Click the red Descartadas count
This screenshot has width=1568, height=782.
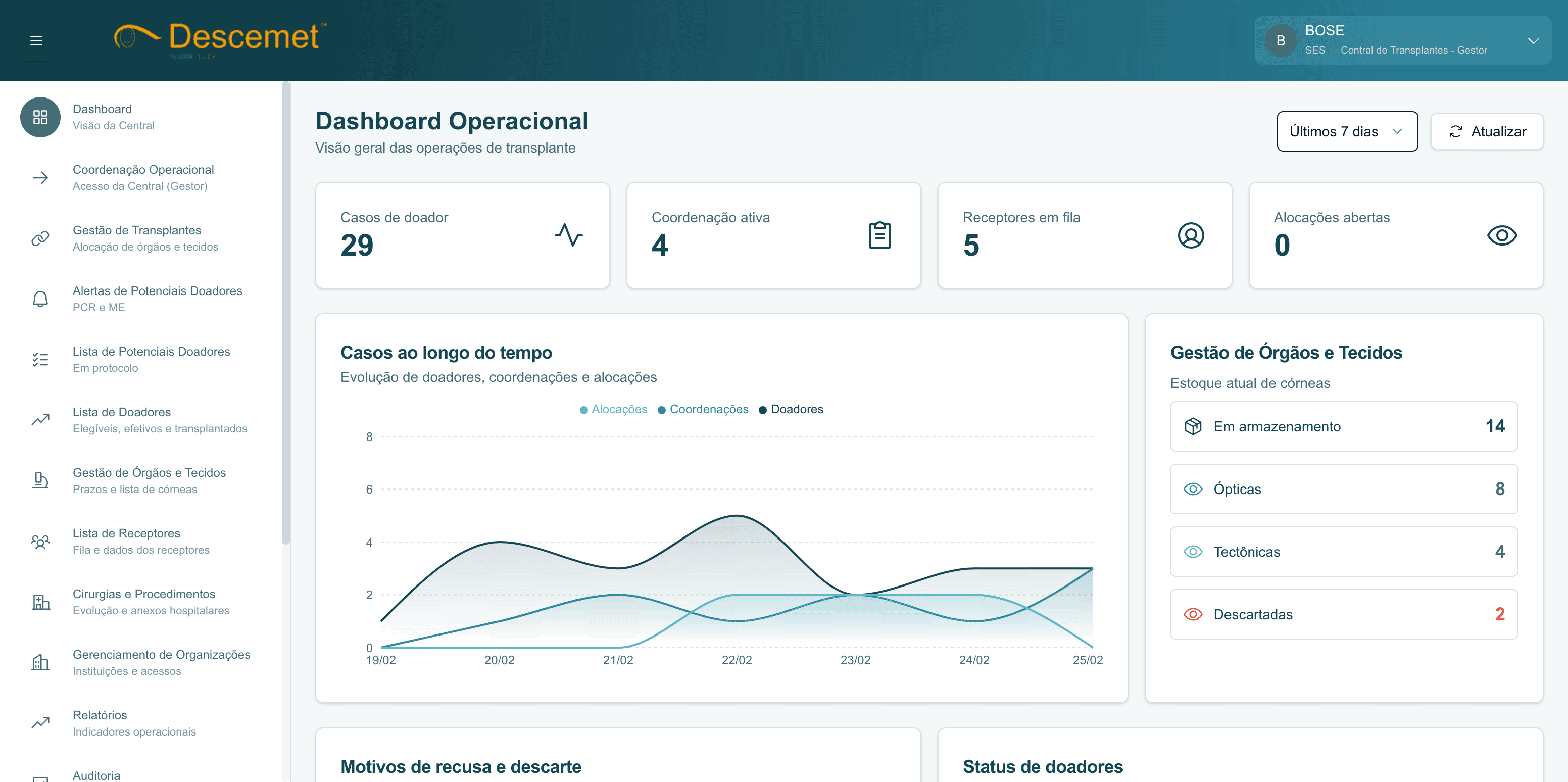pos(1500,614)
